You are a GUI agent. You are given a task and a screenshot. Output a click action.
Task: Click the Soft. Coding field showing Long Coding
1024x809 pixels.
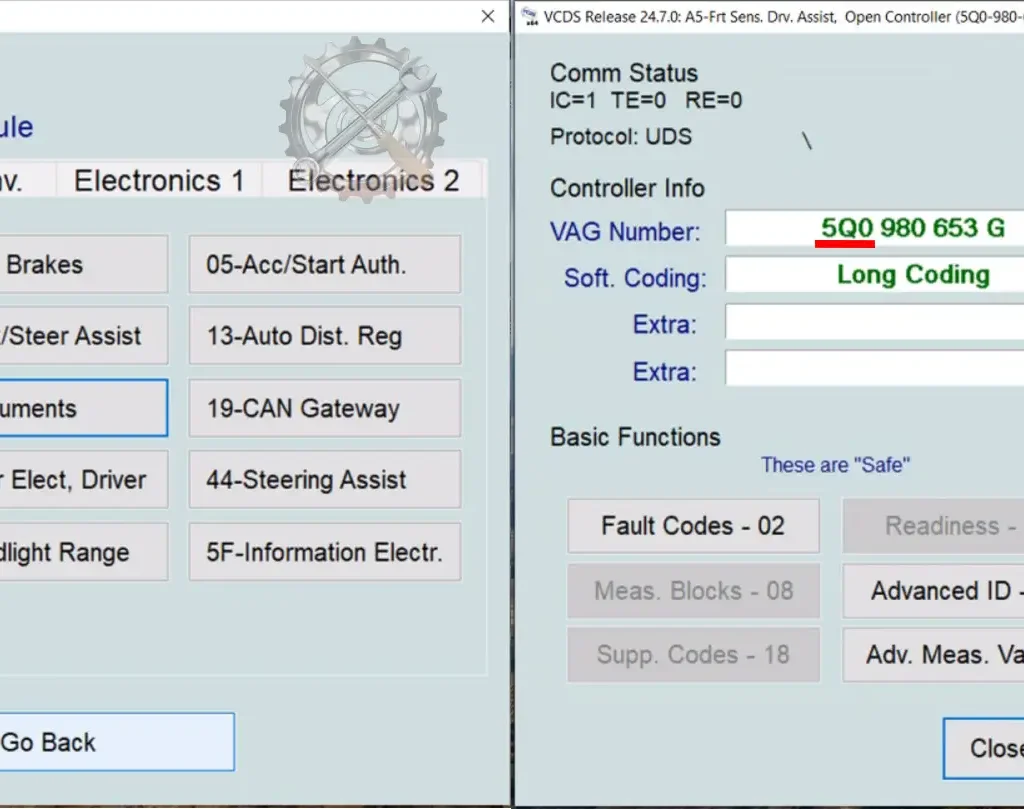point(874,275)
